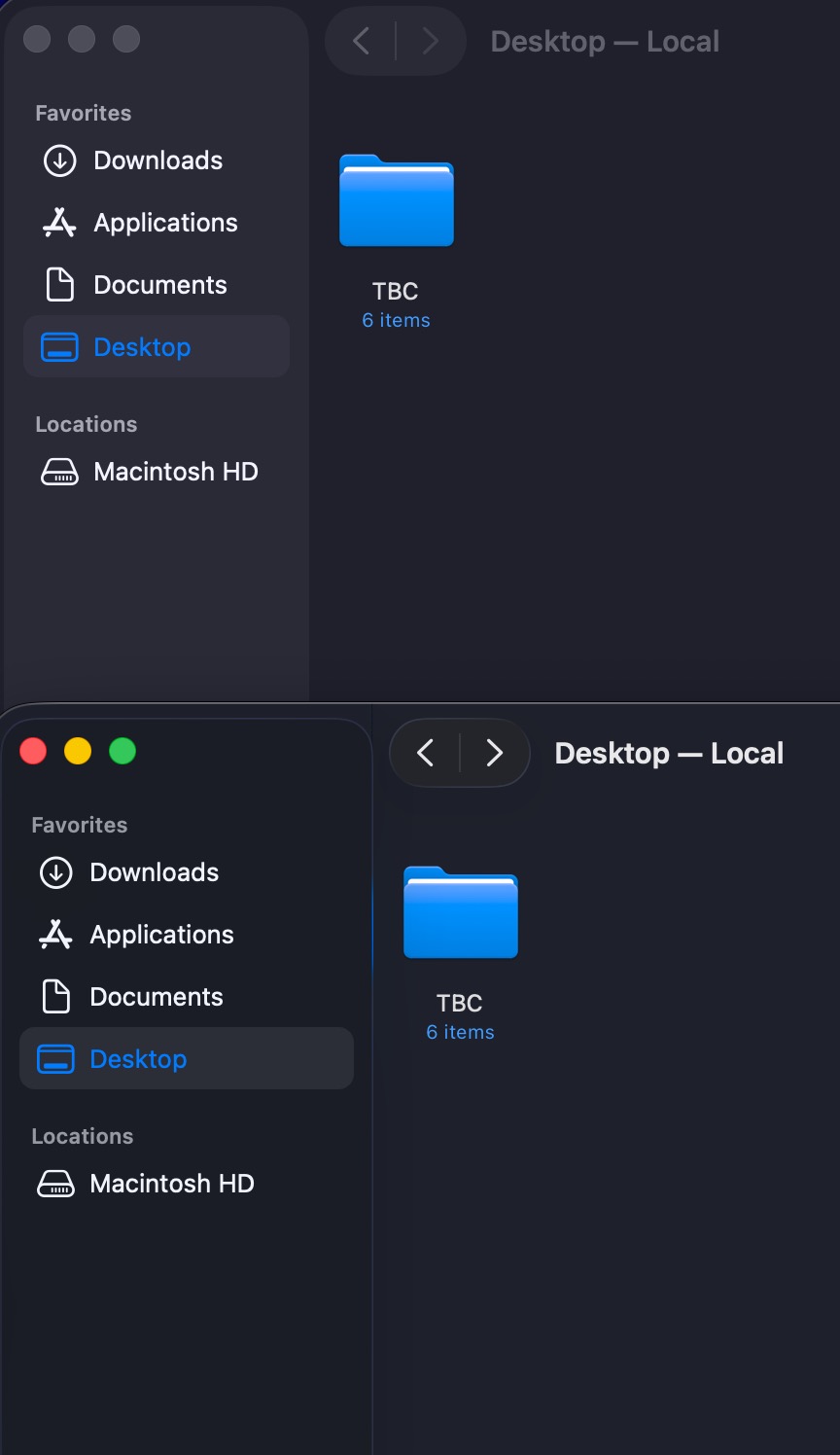The image size is (840, 1455).
Task: Click the Downloads arrow icon in the front window
Action: coord(56,872)
